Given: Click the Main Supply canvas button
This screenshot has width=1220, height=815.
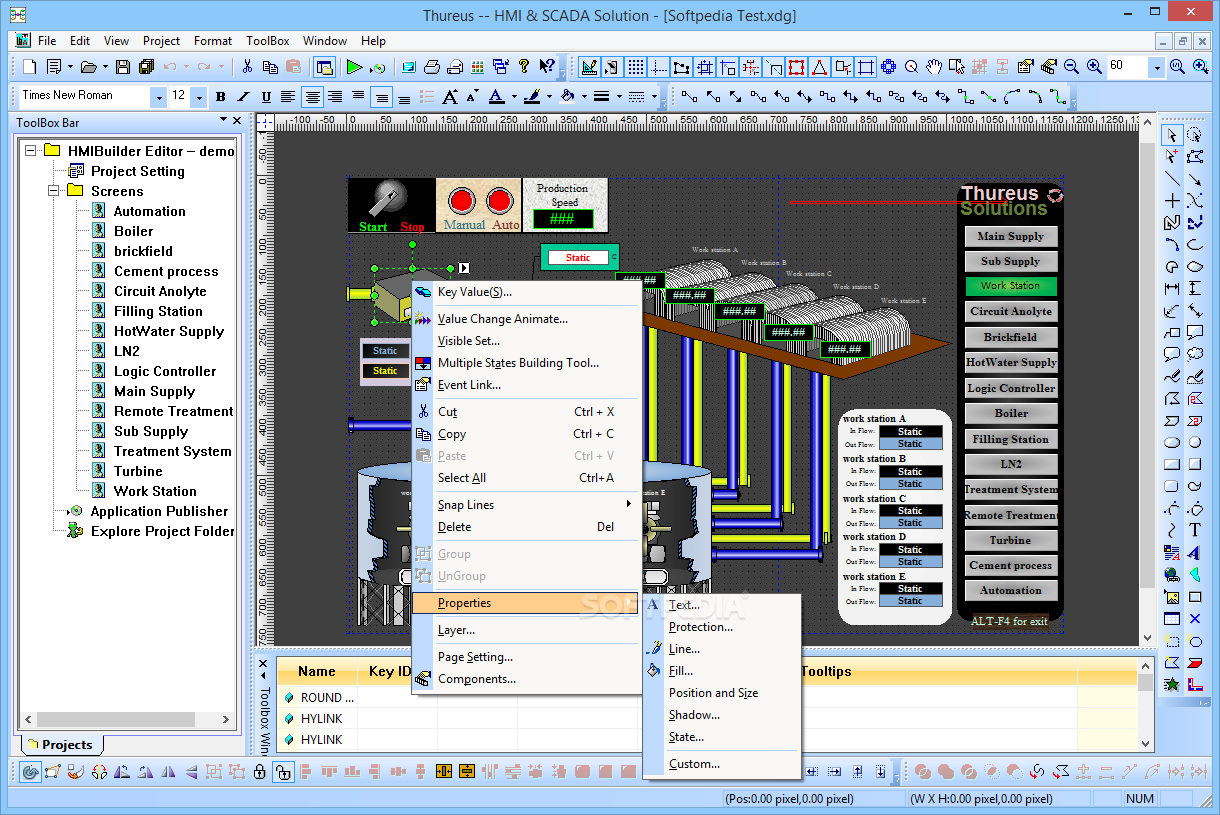Looking at the screenshot, I should 1010,236.
